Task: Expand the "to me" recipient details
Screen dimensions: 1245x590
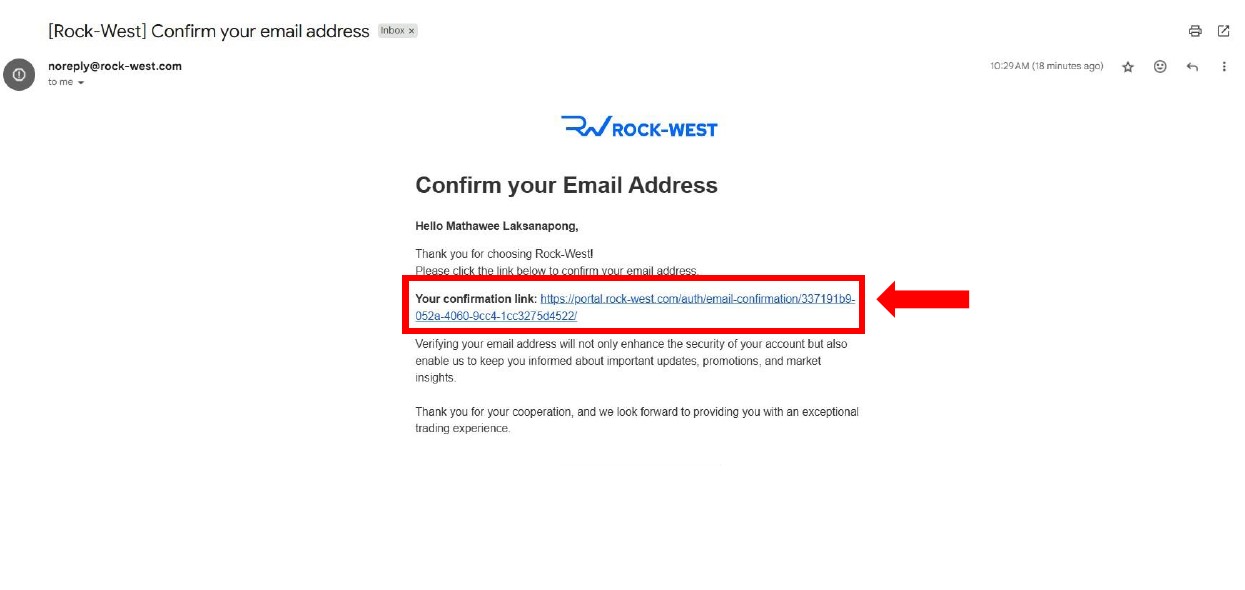Action: (81, 83)
